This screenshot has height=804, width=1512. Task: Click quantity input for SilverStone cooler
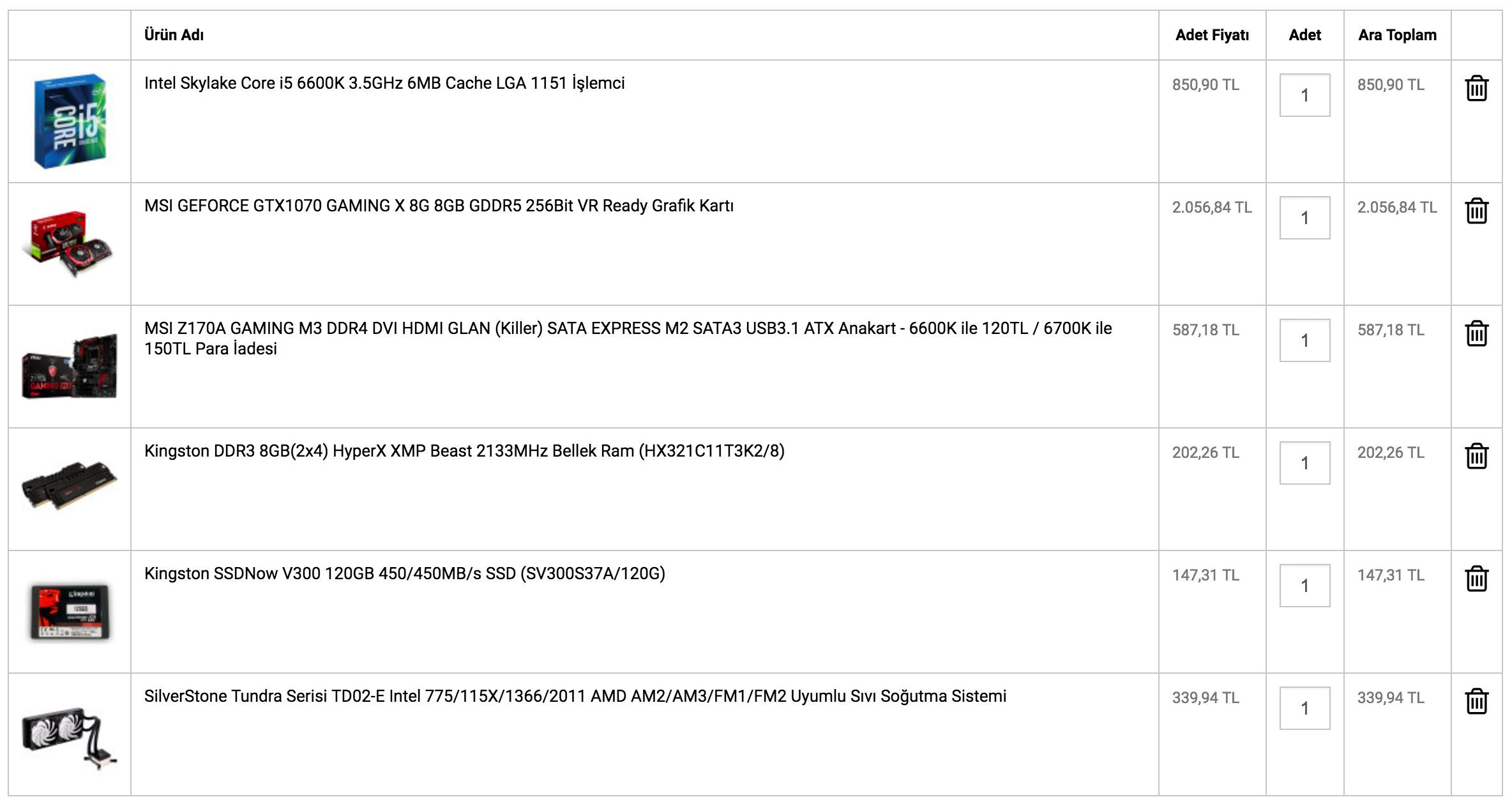click(1304, 708)
